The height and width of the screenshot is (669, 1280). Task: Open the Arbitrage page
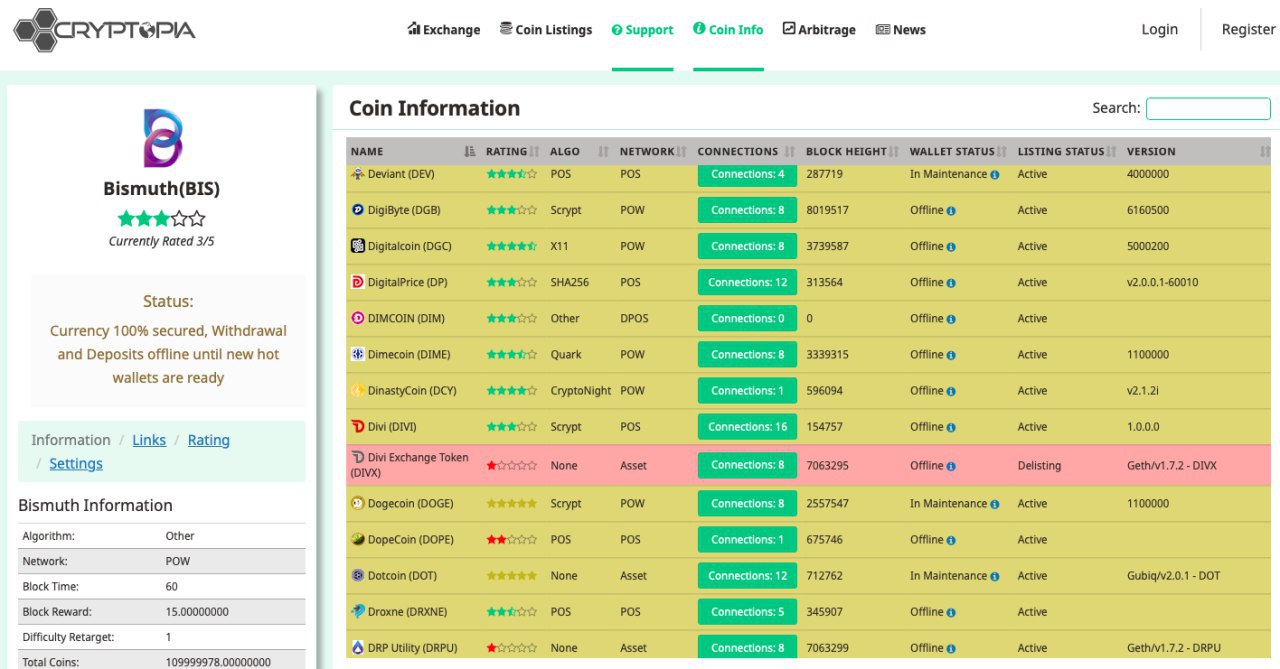819,30
